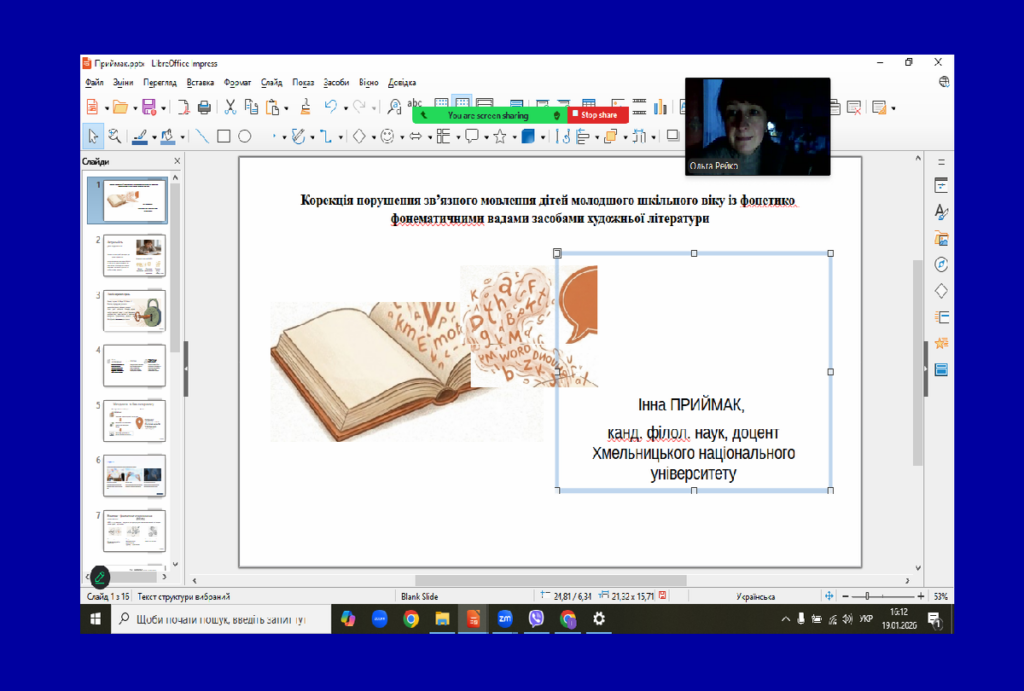Click the Print icon in toolbar

204,107
